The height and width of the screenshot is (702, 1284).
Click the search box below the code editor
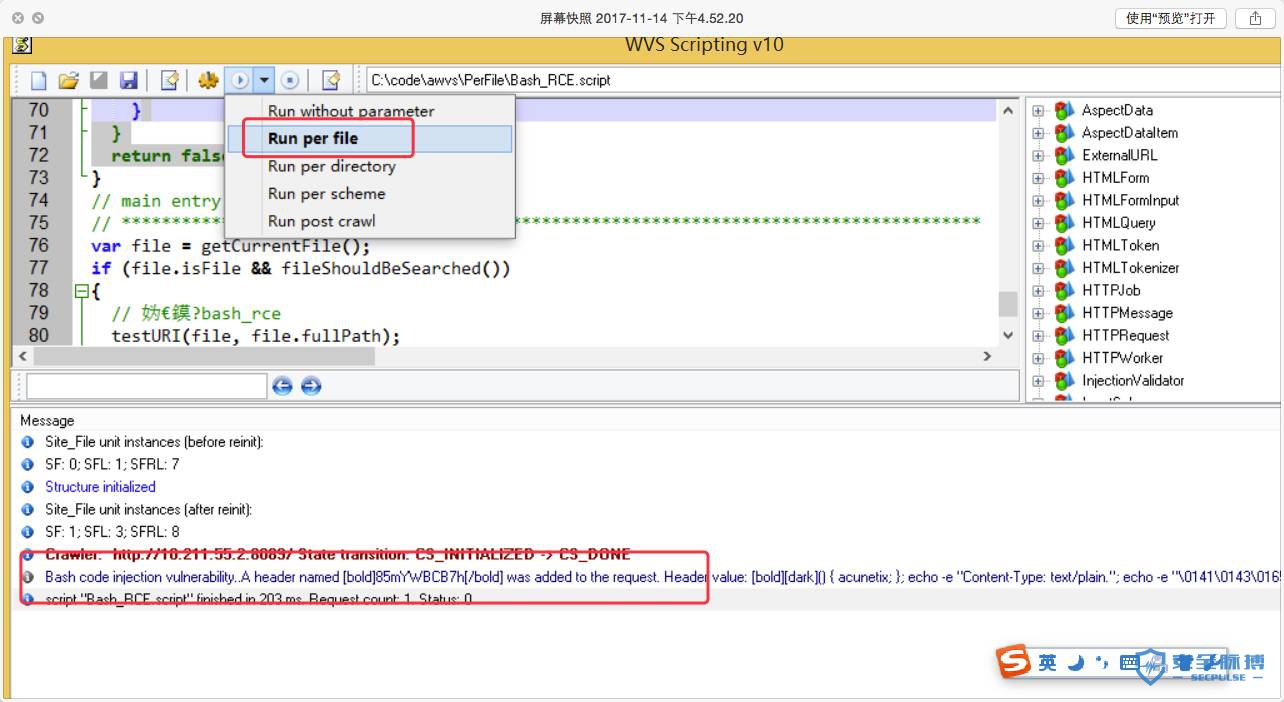tap(147, 386)
